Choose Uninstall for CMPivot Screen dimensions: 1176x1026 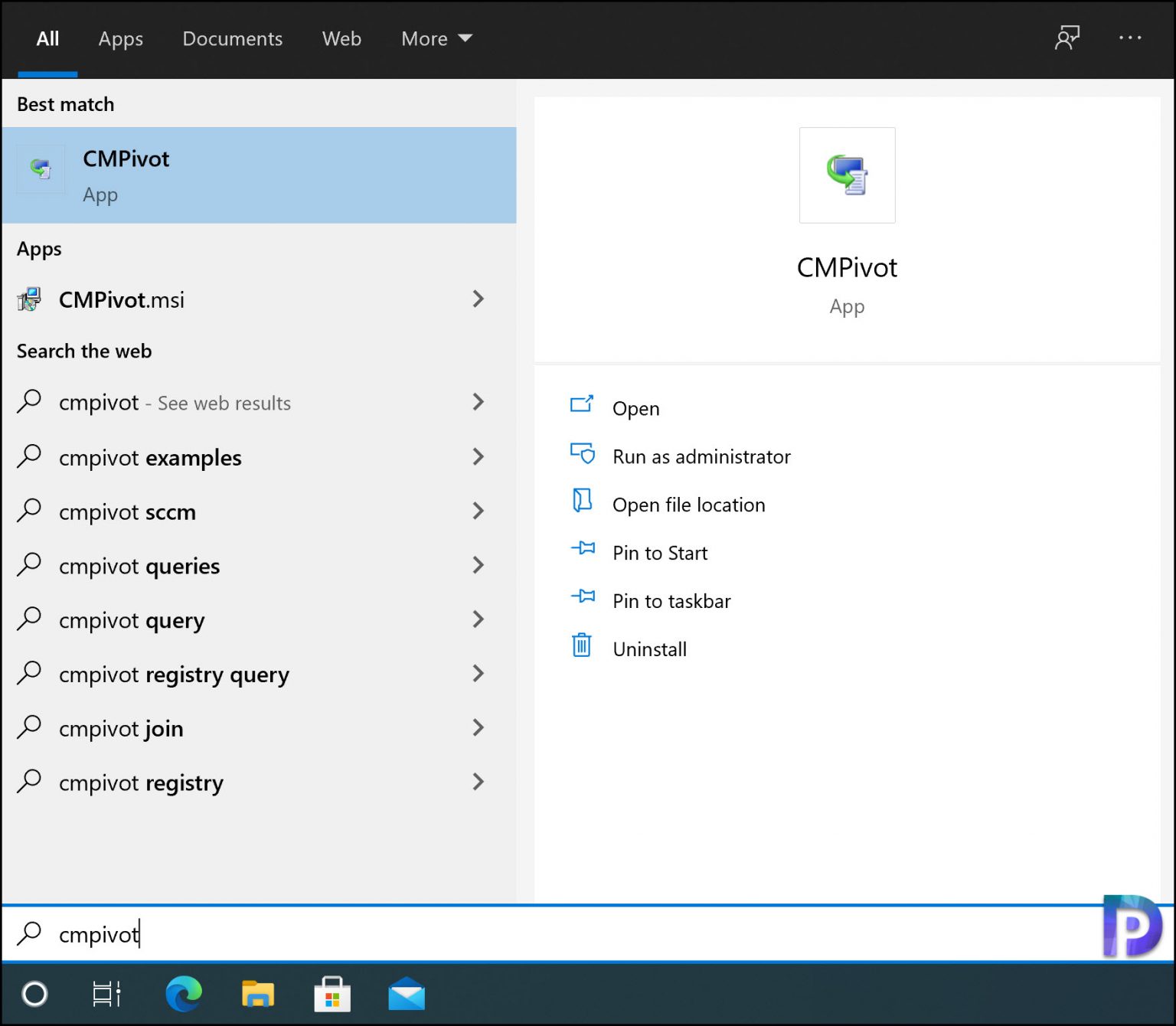pos(649,649)
